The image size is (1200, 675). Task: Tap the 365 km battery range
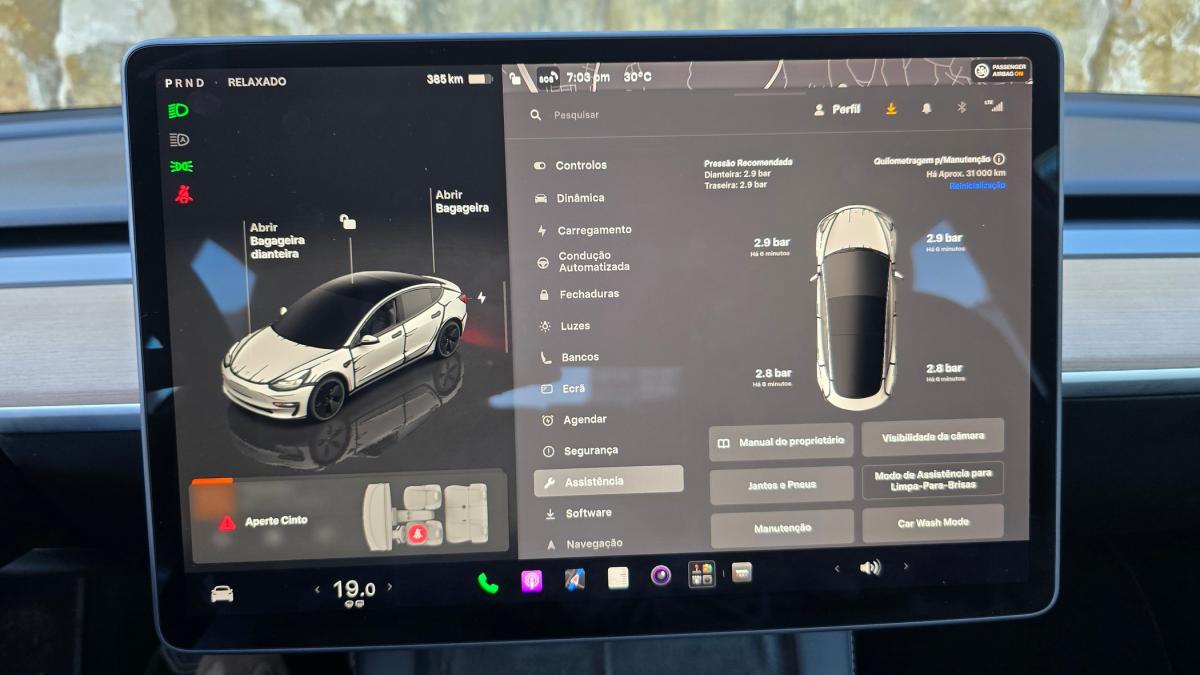tap(459, 79)
